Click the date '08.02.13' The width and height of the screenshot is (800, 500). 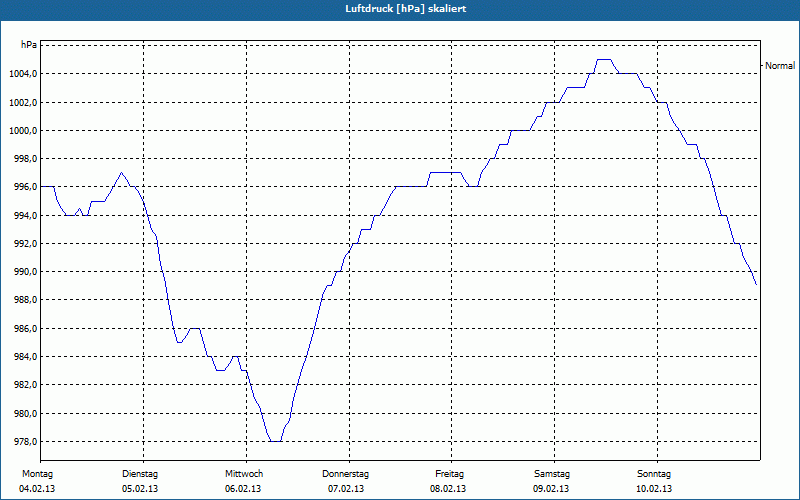click(x=448, y=489)
